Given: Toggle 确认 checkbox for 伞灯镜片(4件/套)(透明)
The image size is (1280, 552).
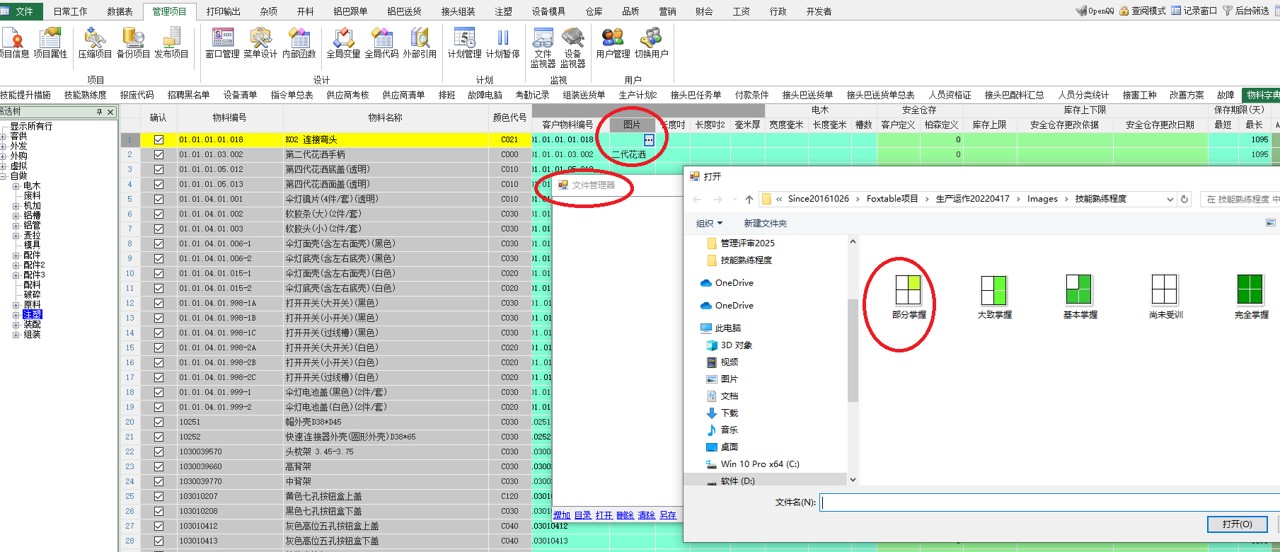Looking at the screenshot, I should 158,199.
